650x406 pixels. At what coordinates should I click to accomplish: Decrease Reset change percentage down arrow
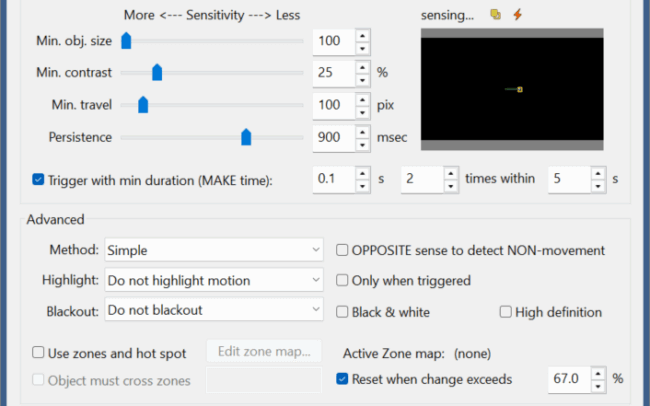click(x=599, y=385)
